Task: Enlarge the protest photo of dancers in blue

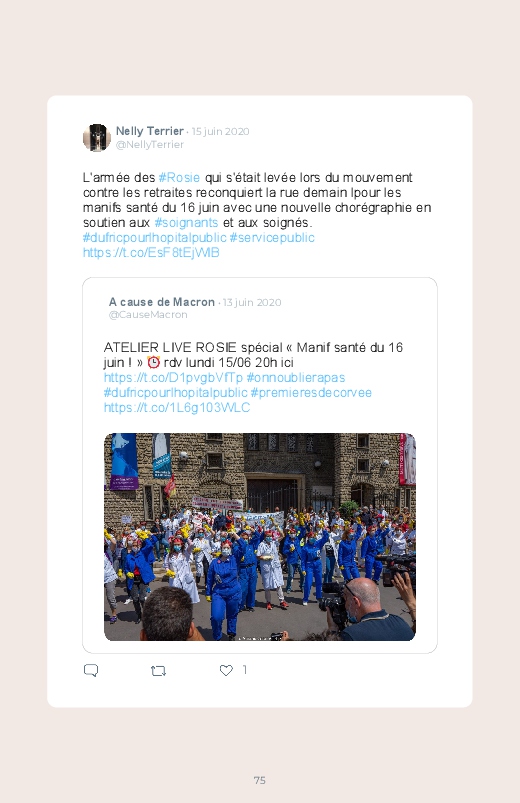Action: click(260, 537)
